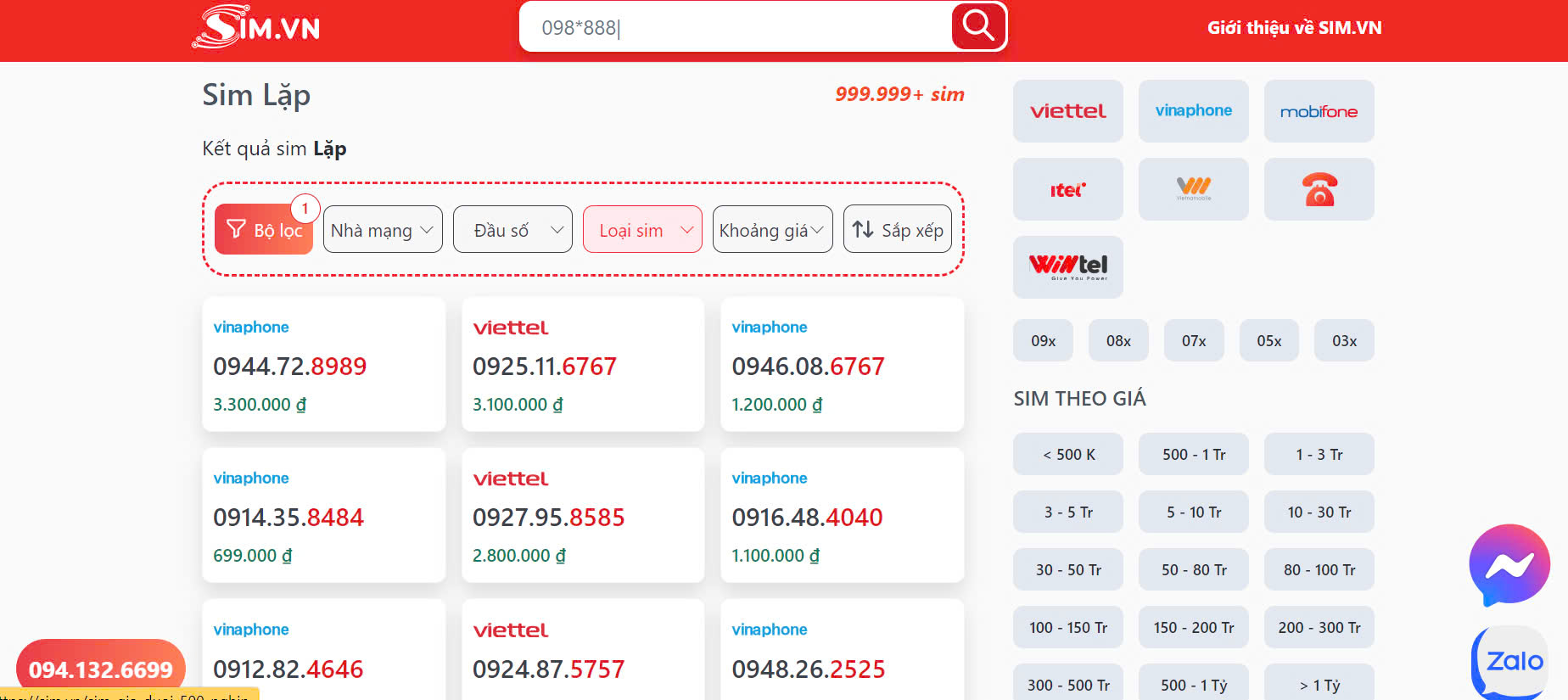The height and width of the screenshot is (700, 1568).
Task: Select the Vietnamobile carrier logo tile
Action: (1194, 189)
